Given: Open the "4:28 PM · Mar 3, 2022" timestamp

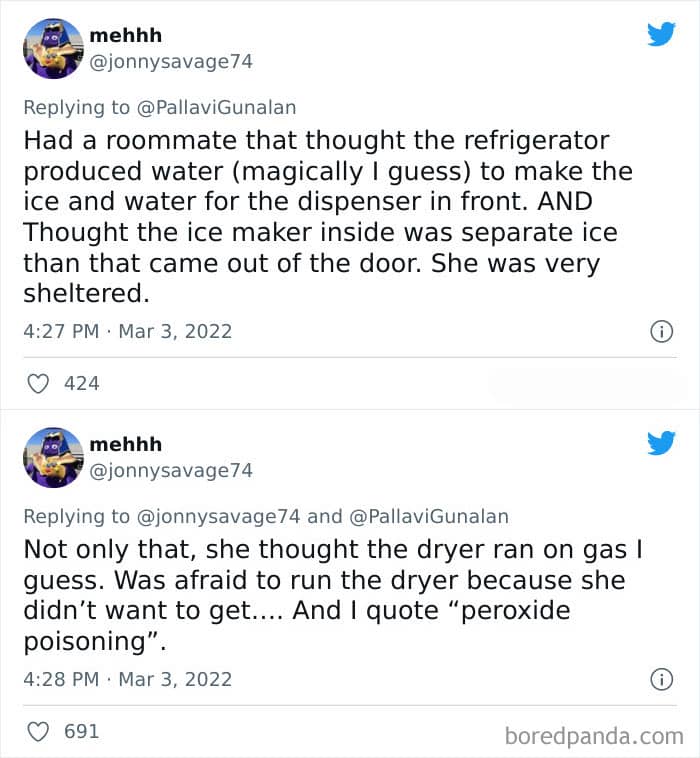Looking at the screenshot, I should (x=127, y=680).
